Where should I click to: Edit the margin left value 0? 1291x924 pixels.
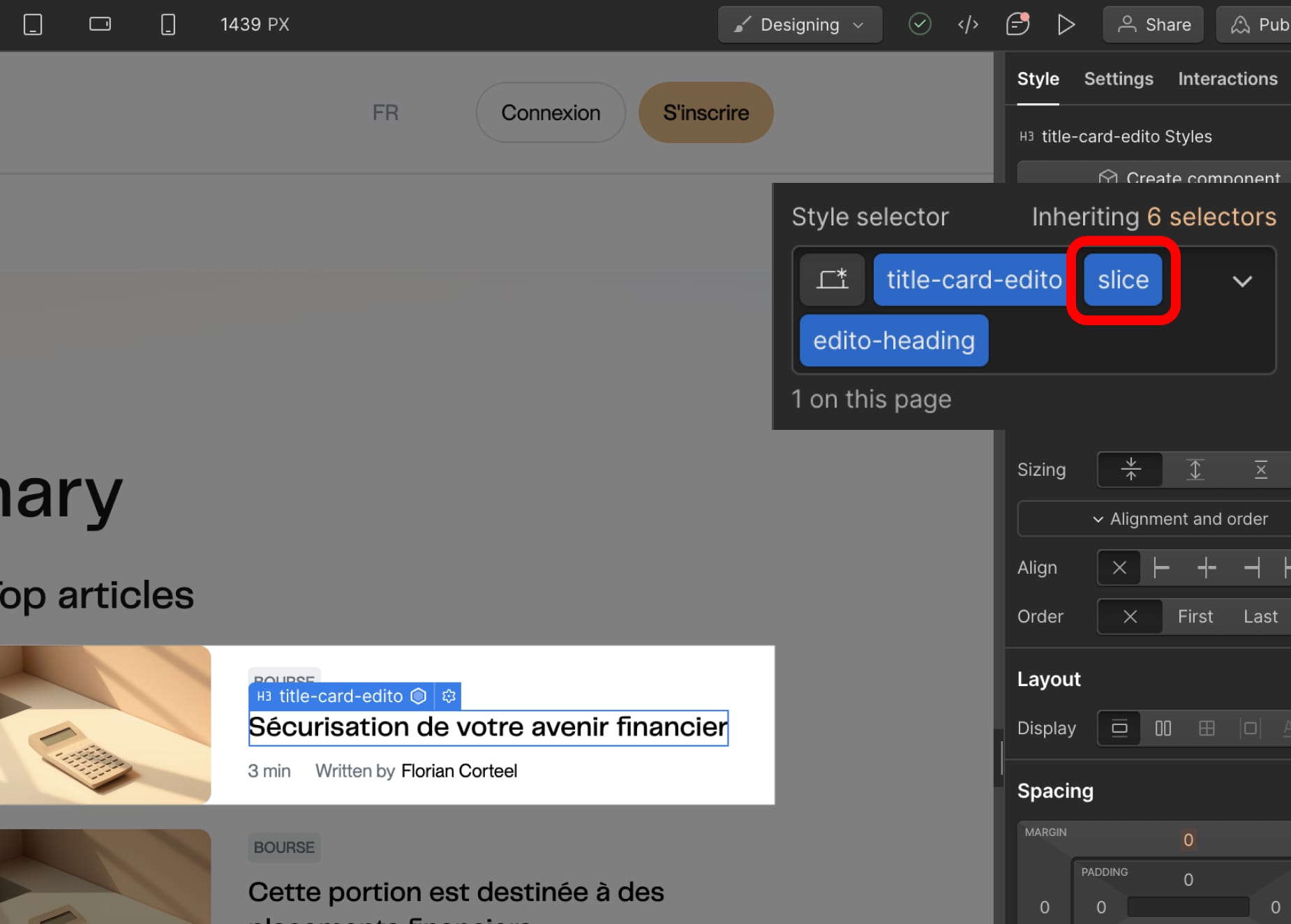1044,907
